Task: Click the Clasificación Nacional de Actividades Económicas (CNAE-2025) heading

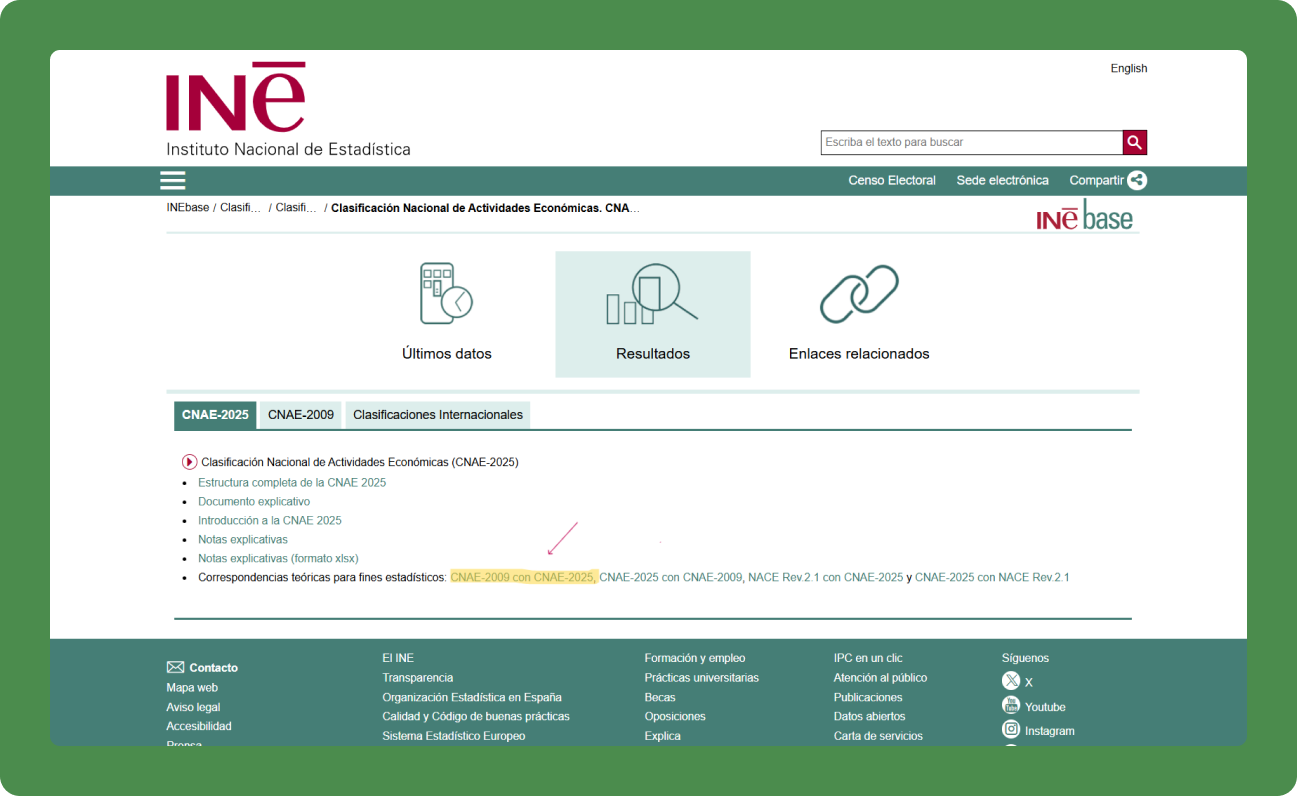Action: tap(360, 462)
